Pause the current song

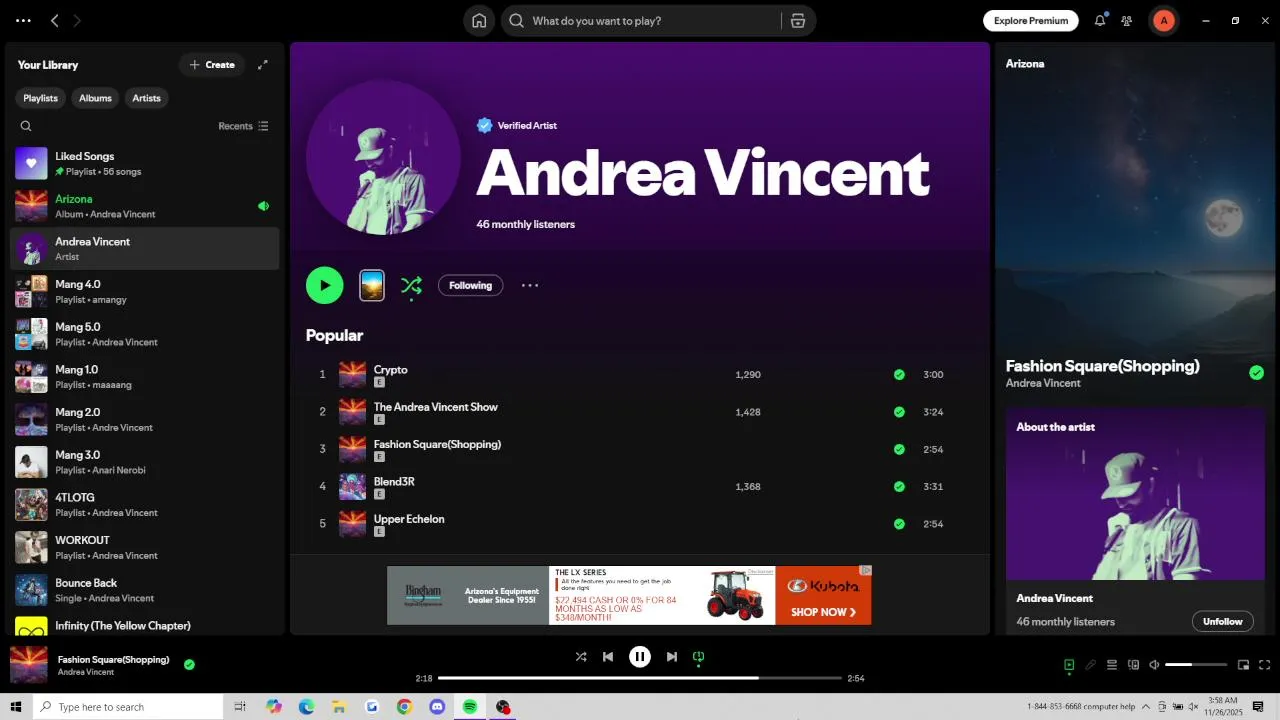click(640, 657)
